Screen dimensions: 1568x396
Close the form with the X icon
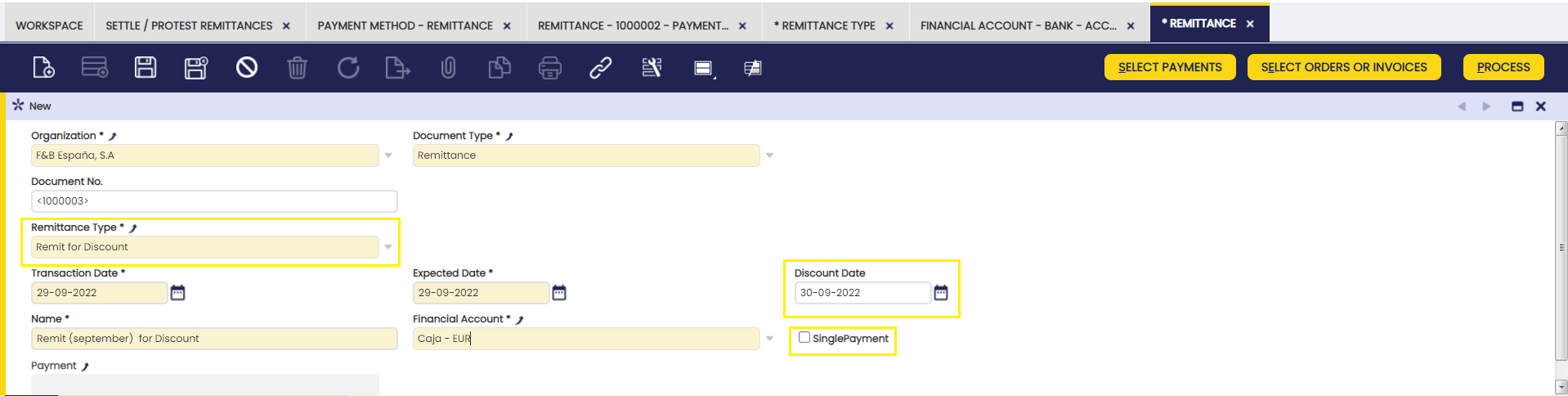pyautogui.click(x=1541, y=106)
